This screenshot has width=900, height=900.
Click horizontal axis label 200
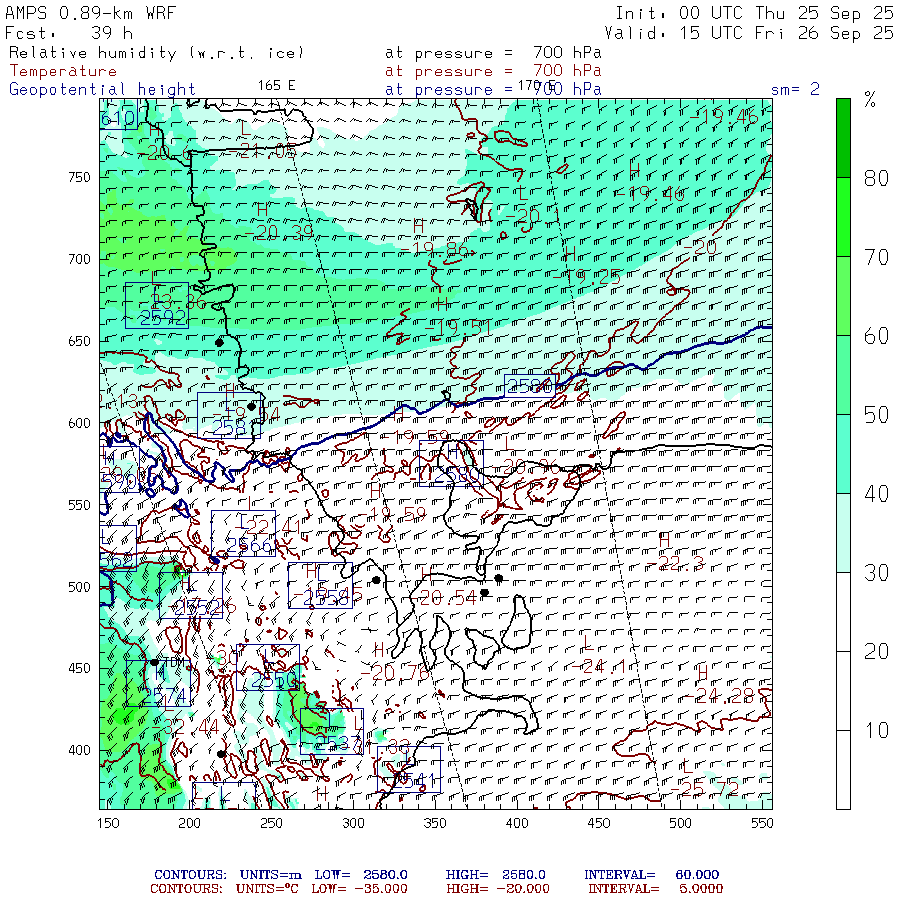click(x=189, y=823)
